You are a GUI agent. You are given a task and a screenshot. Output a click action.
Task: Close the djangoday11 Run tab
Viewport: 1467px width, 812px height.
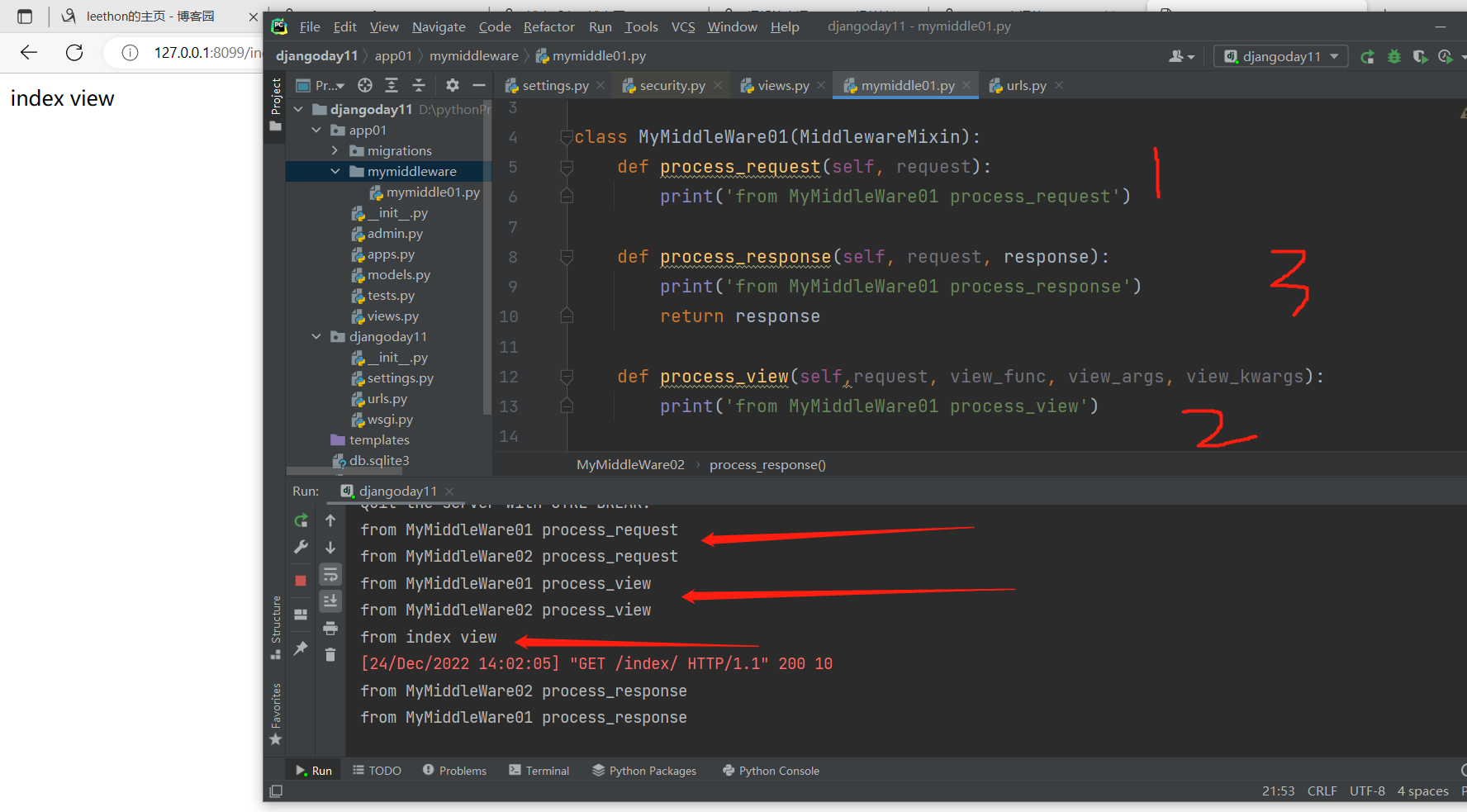coord(449,491)
